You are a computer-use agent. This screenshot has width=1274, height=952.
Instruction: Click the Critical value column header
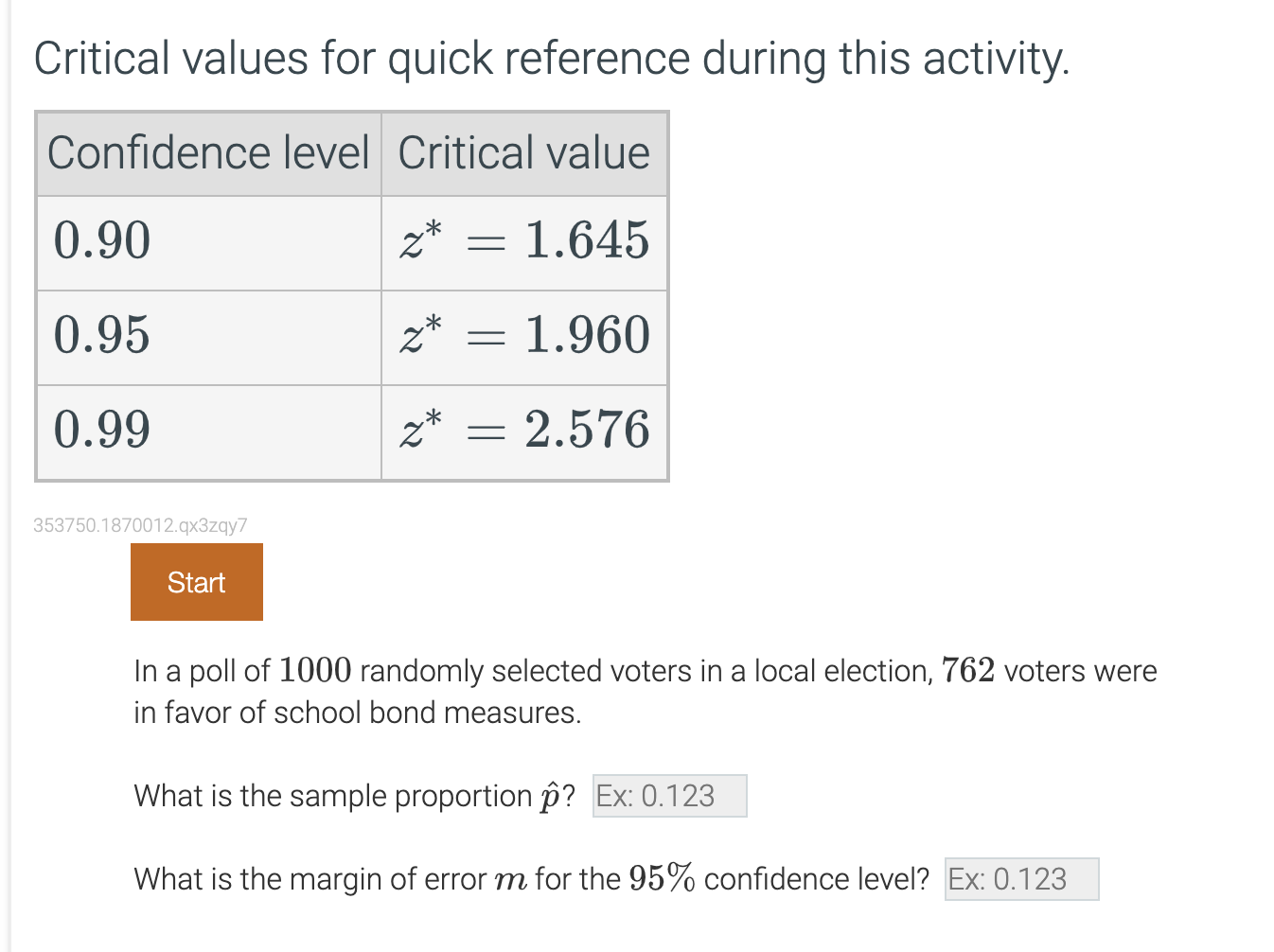(524, 153)
